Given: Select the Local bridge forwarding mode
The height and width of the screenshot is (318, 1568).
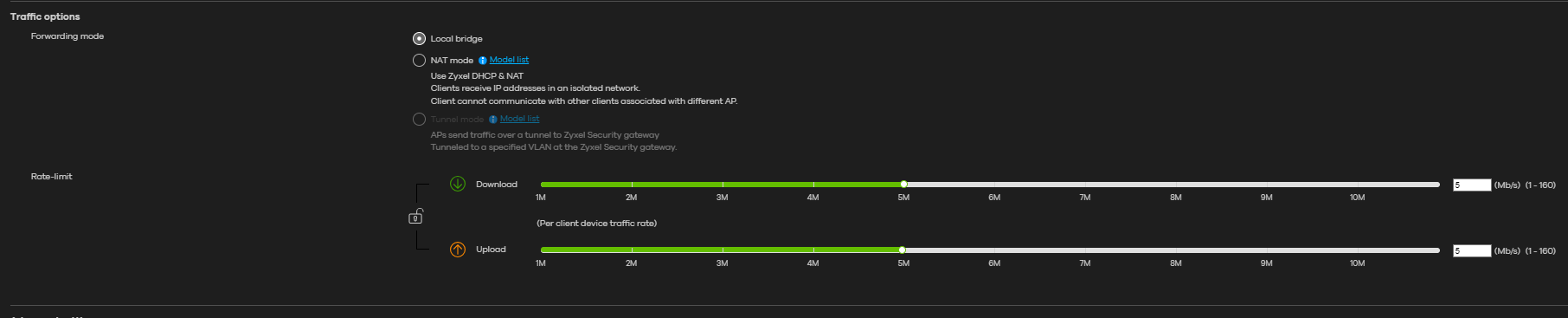Looking at the screenshot, I should [x=419, y=38].
